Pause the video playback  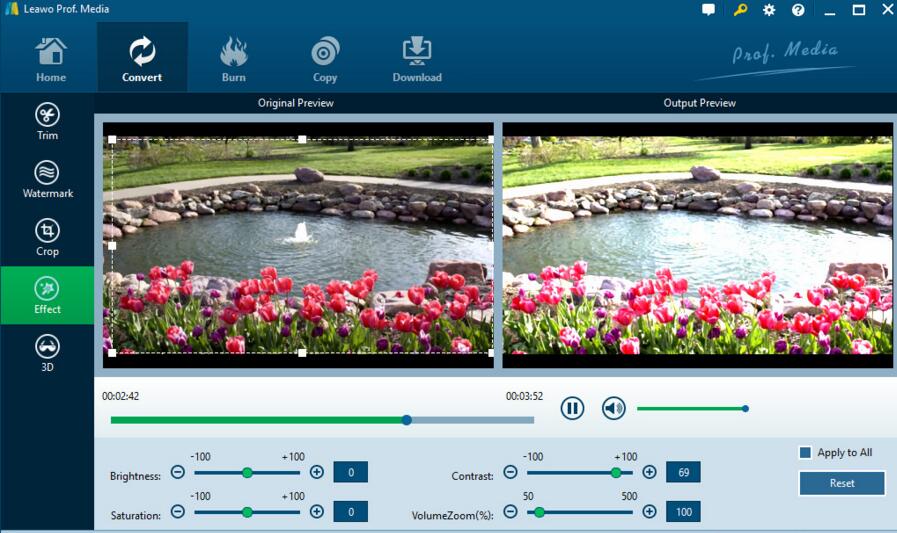(x=572, y=408)
